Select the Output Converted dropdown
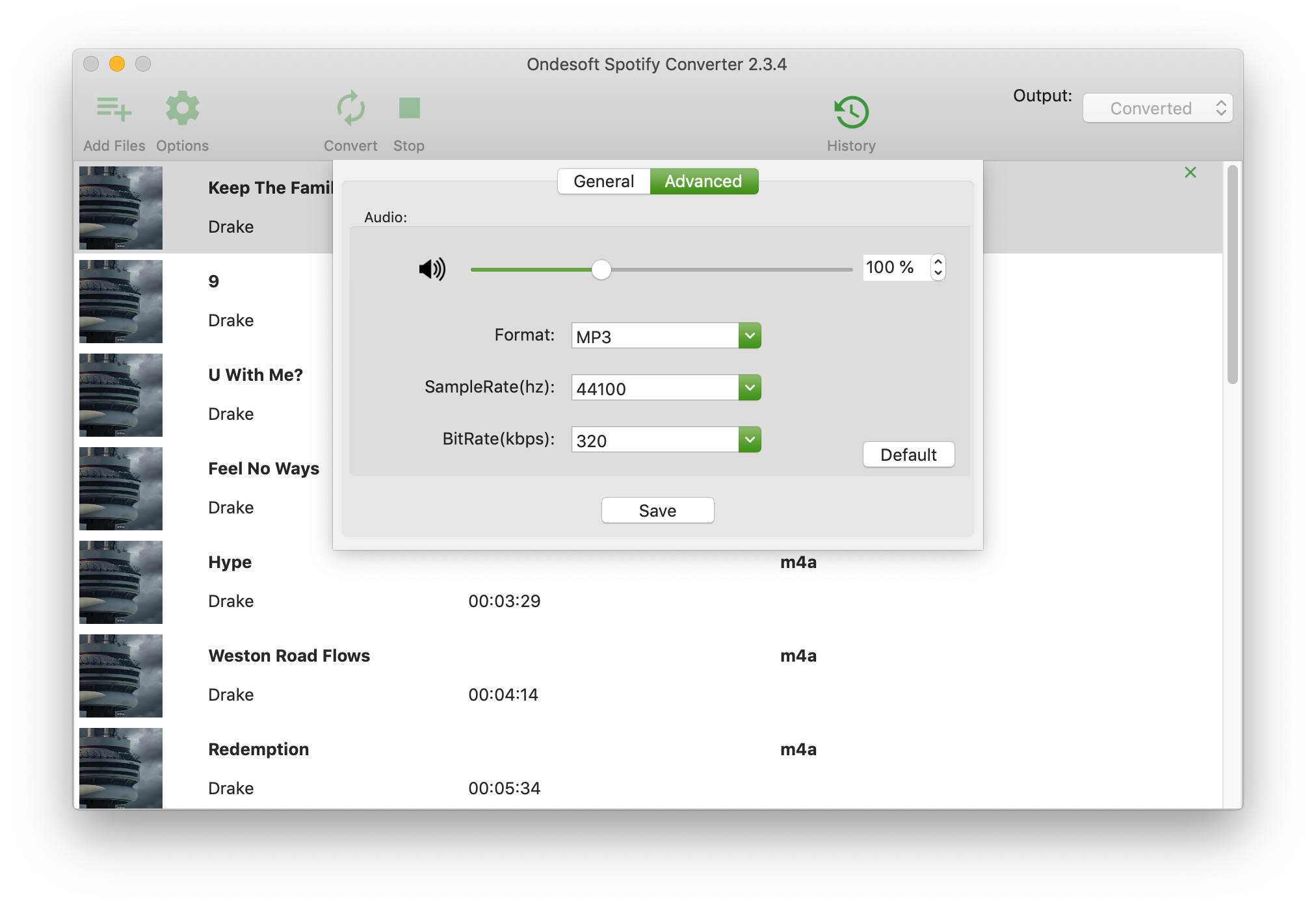This screenshot has width=1316, height=906. pyautogui.click(x=1156, y=108)
